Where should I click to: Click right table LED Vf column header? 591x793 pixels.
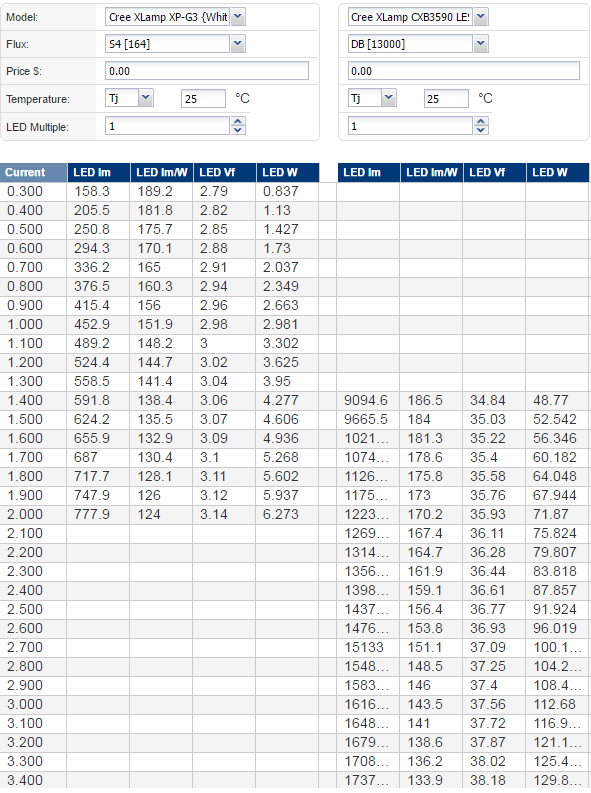[495, 172]
